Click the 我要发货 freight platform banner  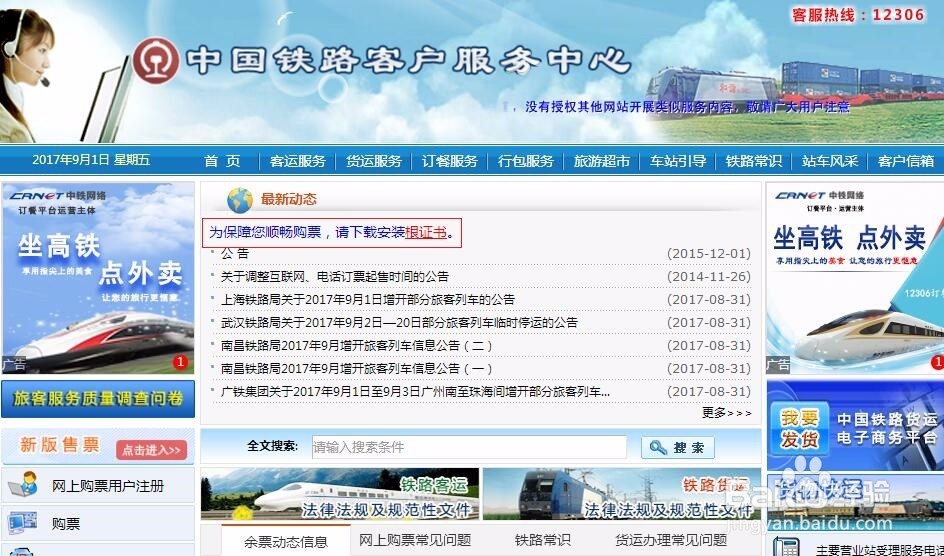(856, 425)
